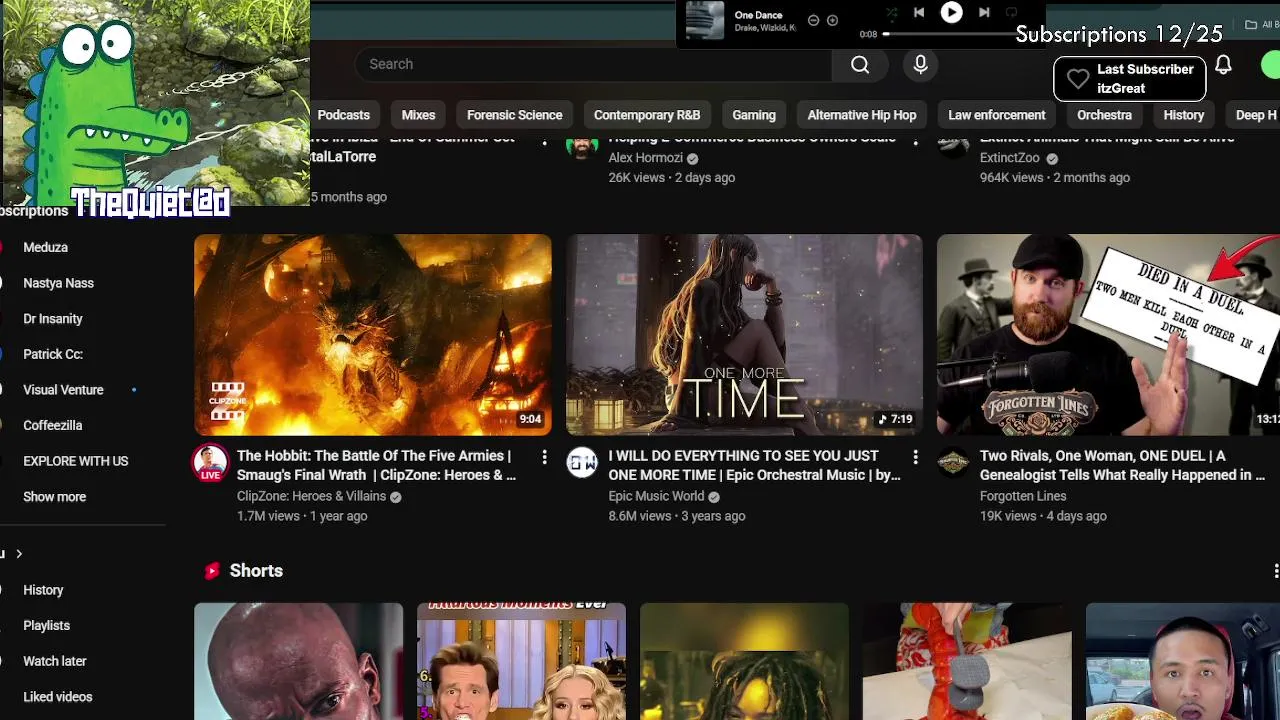Open the Nastya Nass subscription

[x=59, y=283]
